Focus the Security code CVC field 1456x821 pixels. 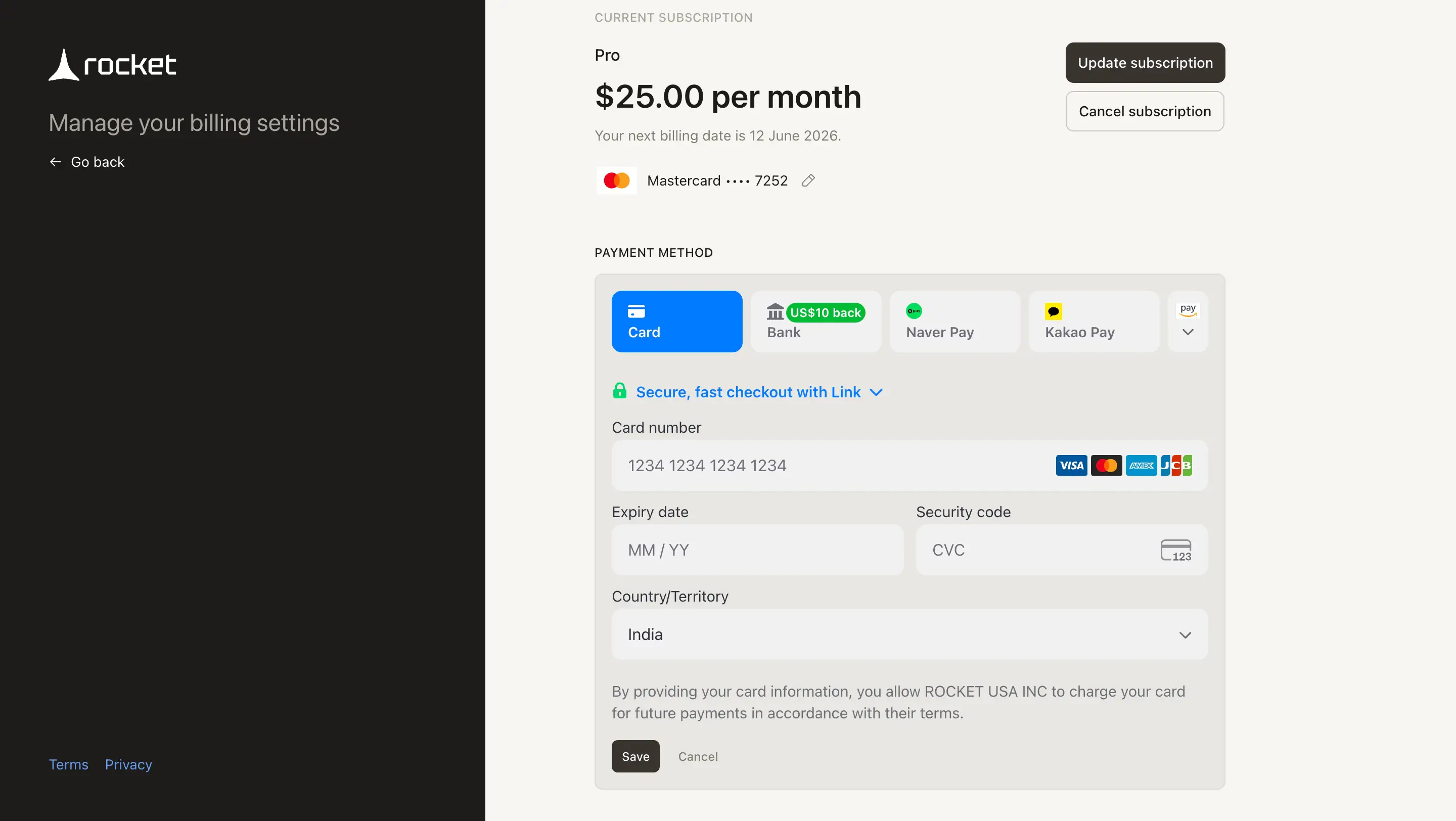click(1062, 551)
